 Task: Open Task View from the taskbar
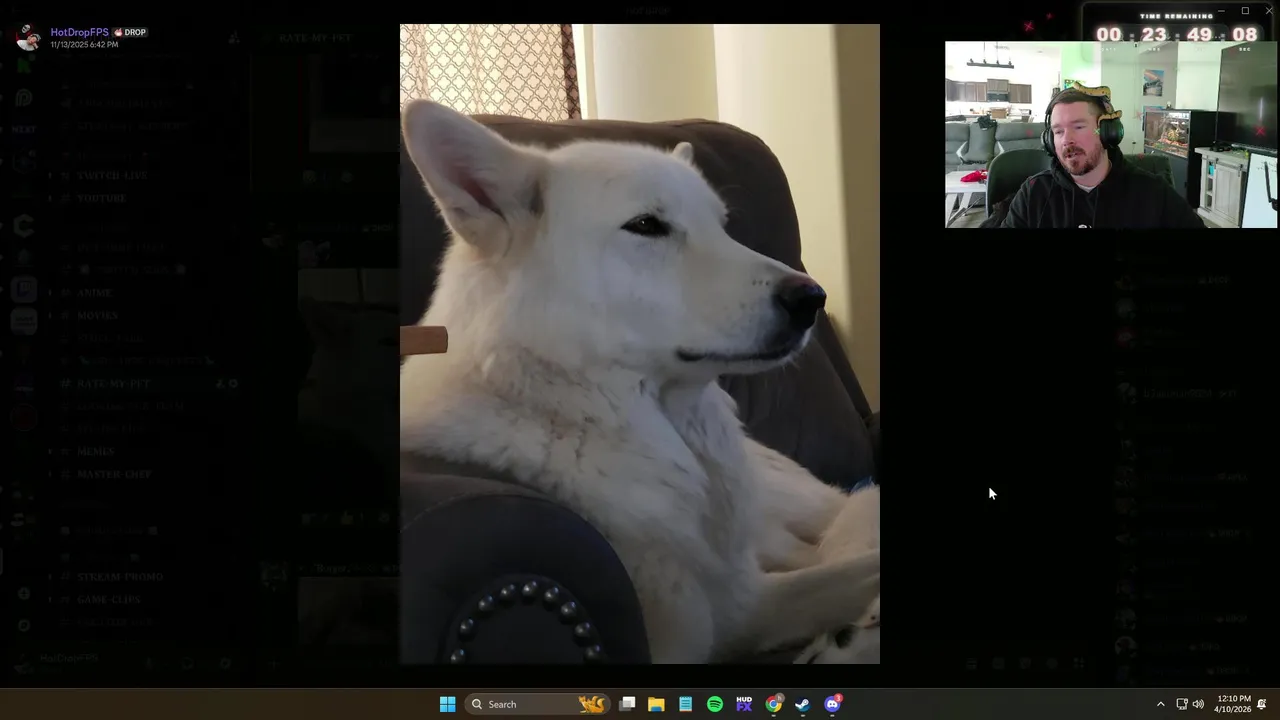627,704
